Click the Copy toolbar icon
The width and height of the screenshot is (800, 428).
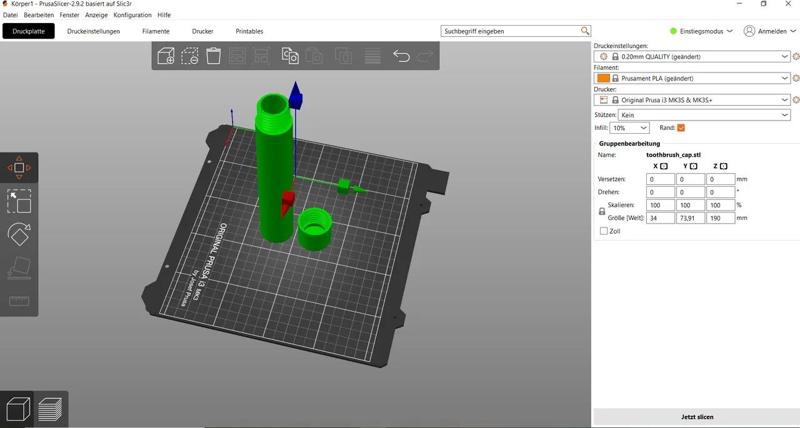tap(290, 56)
